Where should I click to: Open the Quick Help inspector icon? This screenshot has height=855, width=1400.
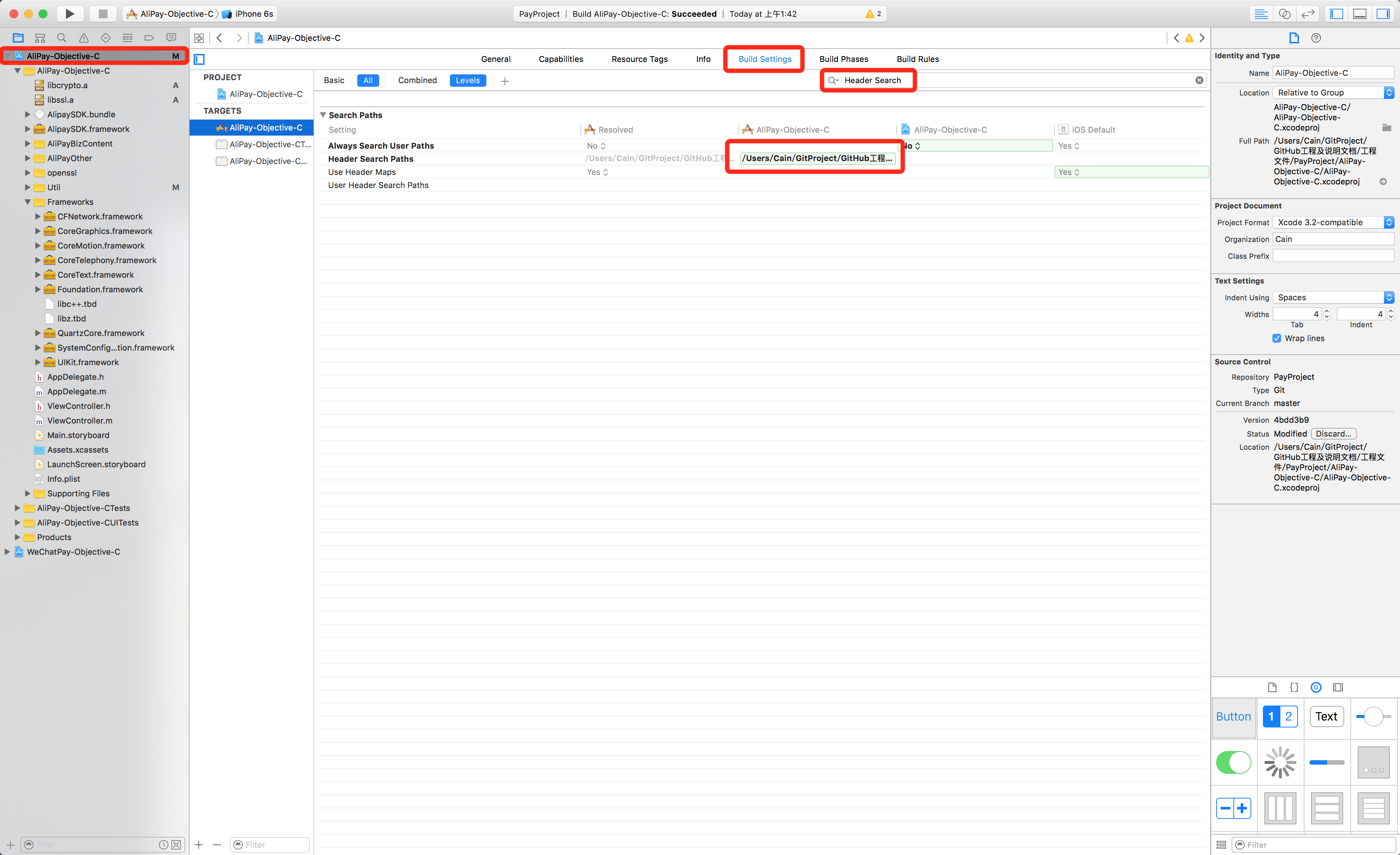1316,38
